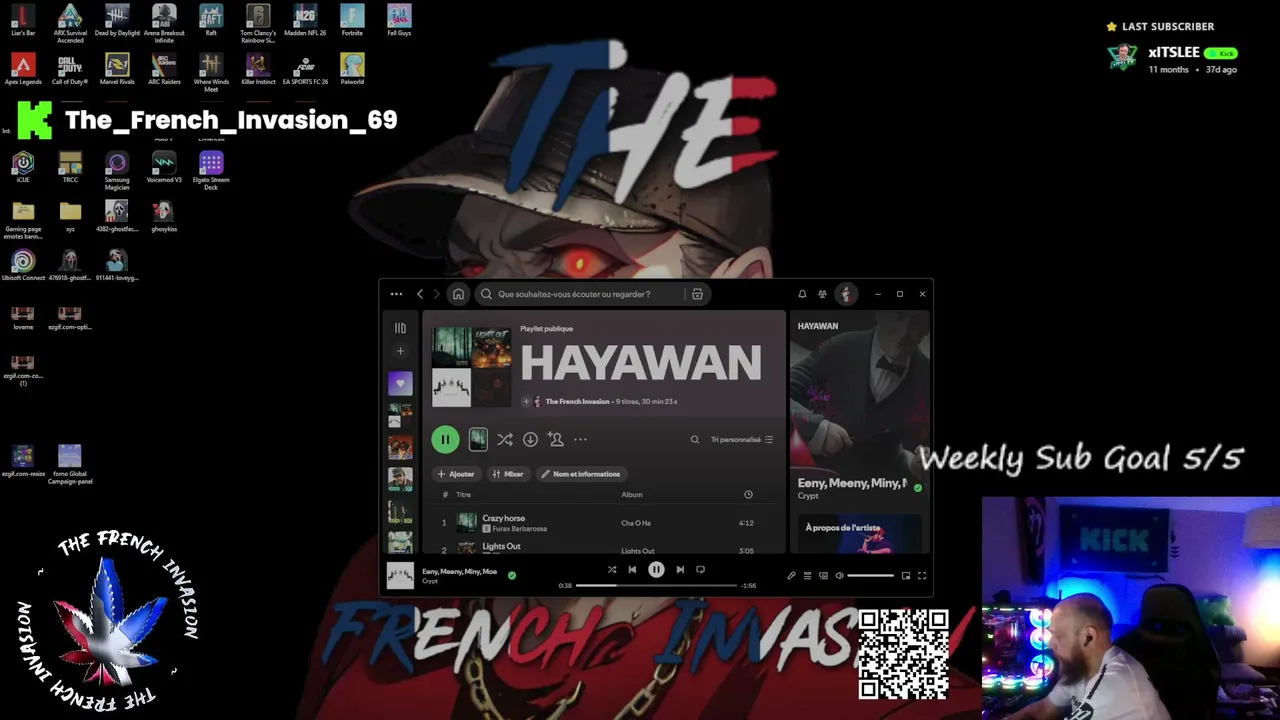
Task: Select the Dead by Daylight desktop shortcut
Action: point(117,20)
